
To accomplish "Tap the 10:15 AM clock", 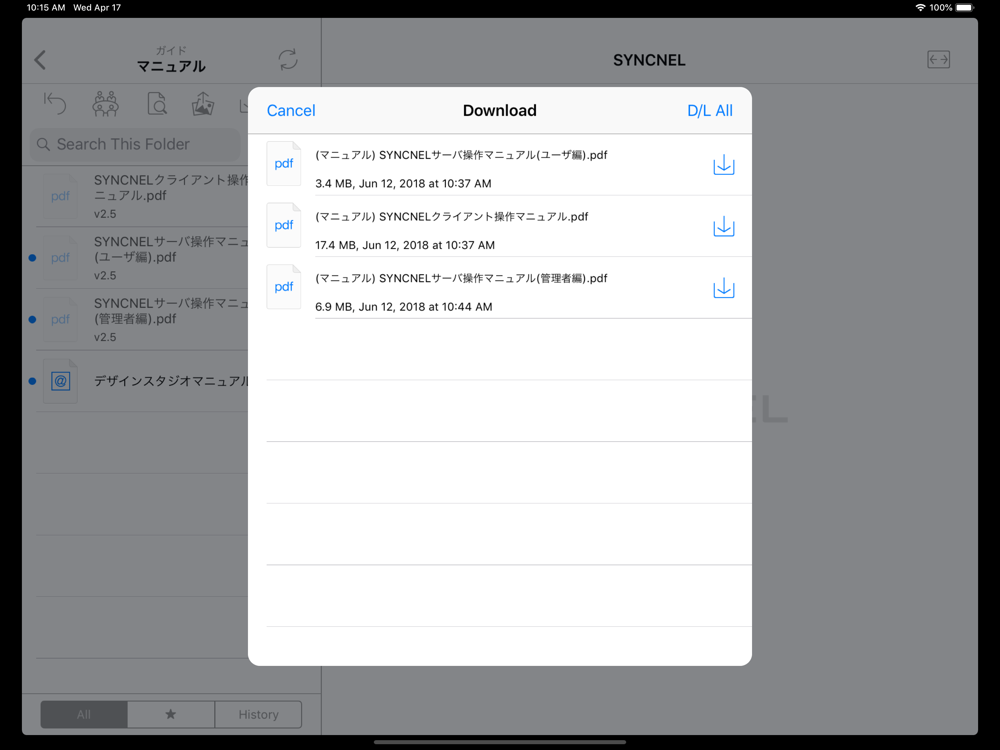I will 46,8.
